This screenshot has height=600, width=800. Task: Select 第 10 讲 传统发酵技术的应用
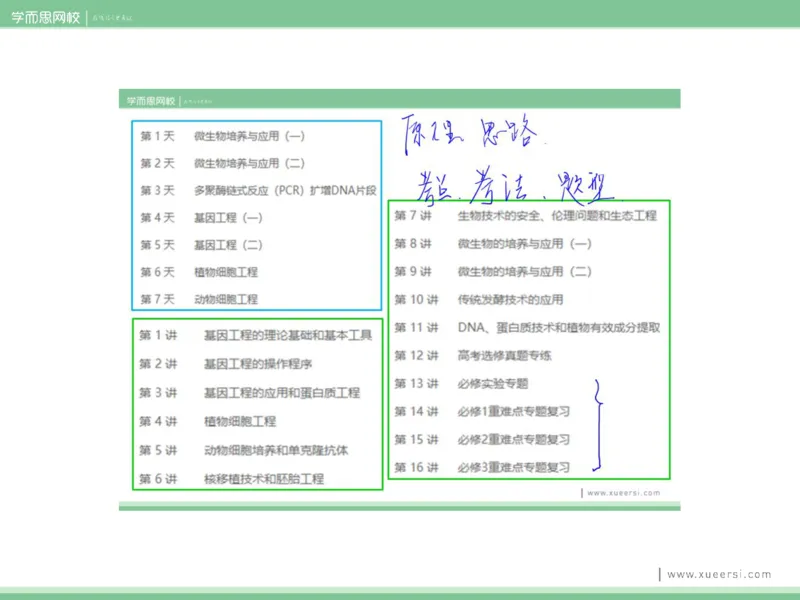pyautogui.click(x=479, y=299)
